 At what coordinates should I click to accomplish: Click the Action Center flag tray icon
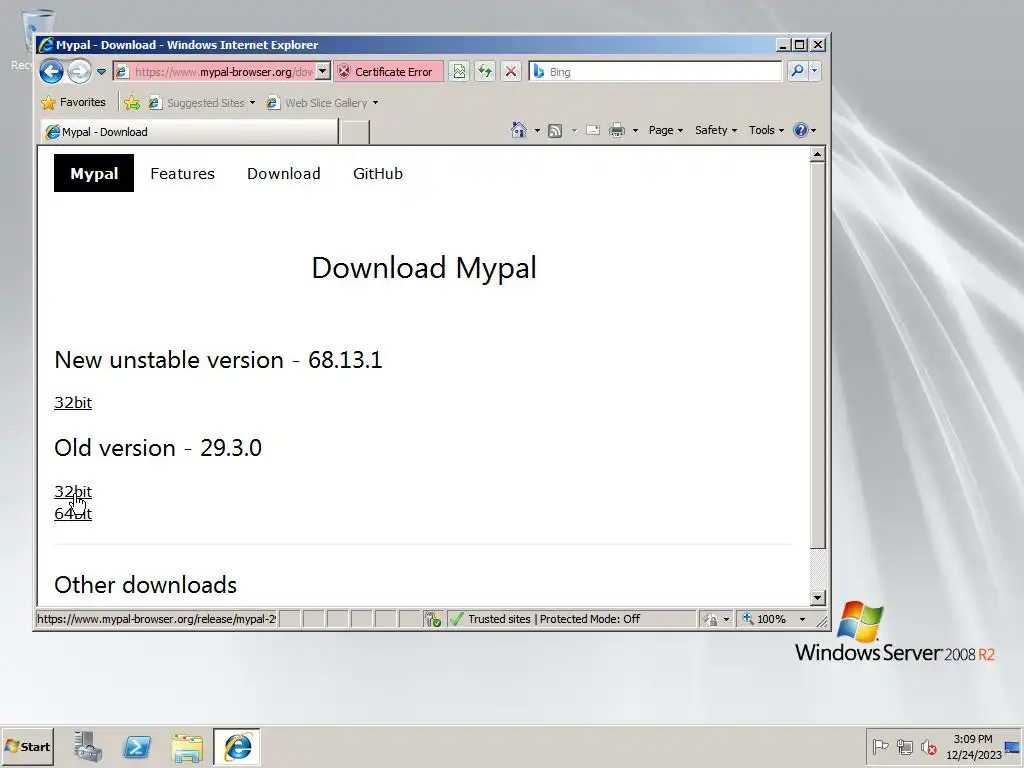click(880, 746)
